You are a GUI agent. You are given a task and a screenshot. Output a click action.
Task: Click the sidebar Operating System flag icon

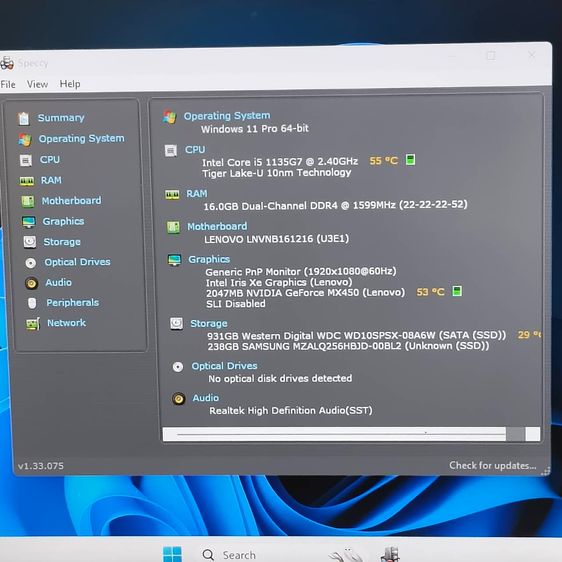click(25, 140)
